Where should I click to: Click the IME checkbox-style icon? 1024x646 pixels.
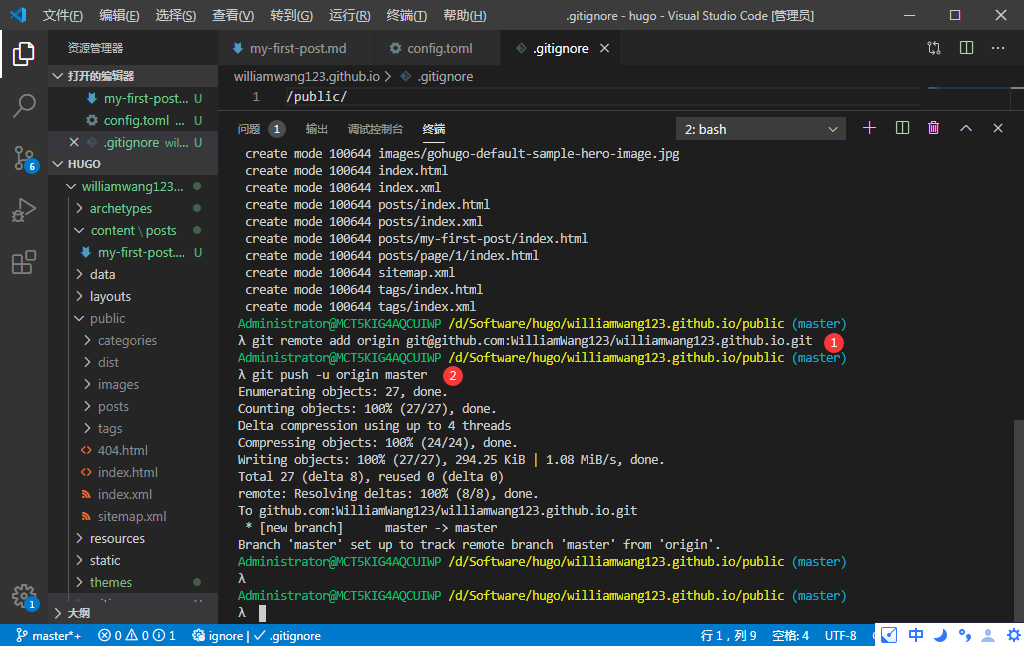click(x=889, y=636)
